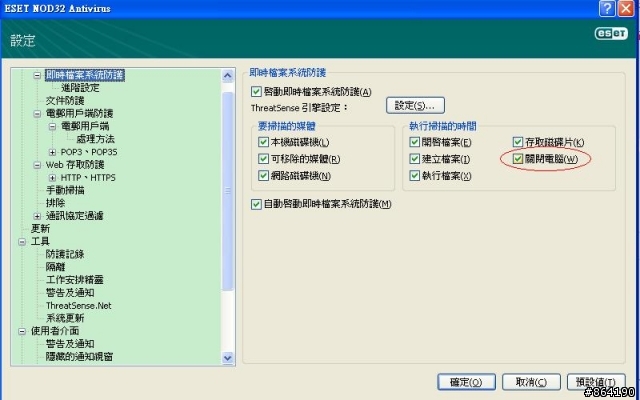Viewport: 640px width, 400px height.
Task: Confirm with the 確定(O) button
Action: (x=466, y=382)
